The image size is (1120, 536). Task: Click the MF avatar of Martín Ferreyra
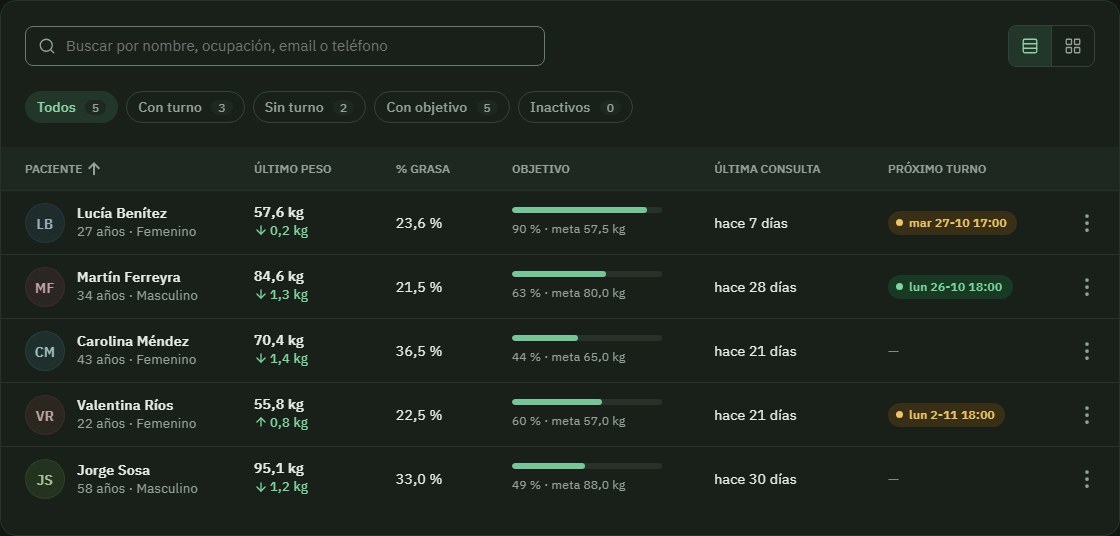tap(45, 287)
